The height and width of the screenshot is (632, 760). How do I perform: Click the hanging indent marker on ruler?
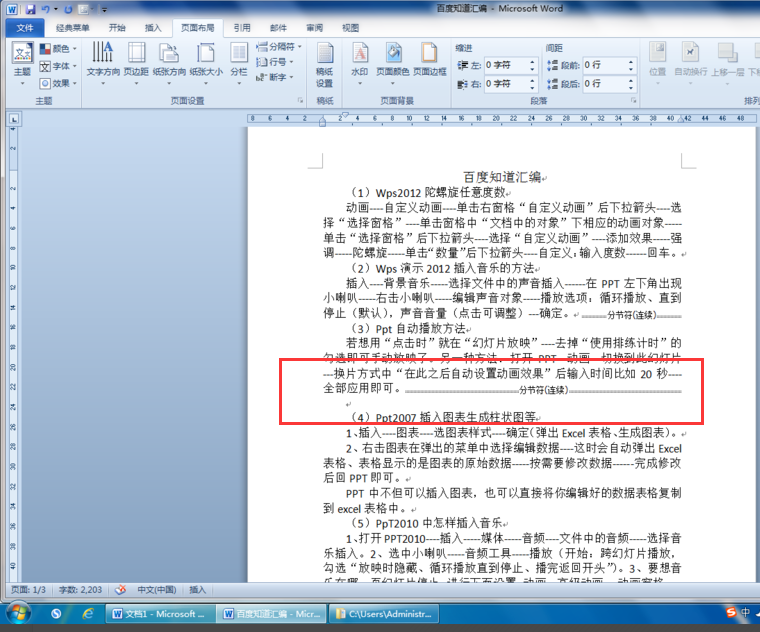[x=322, y=120]
